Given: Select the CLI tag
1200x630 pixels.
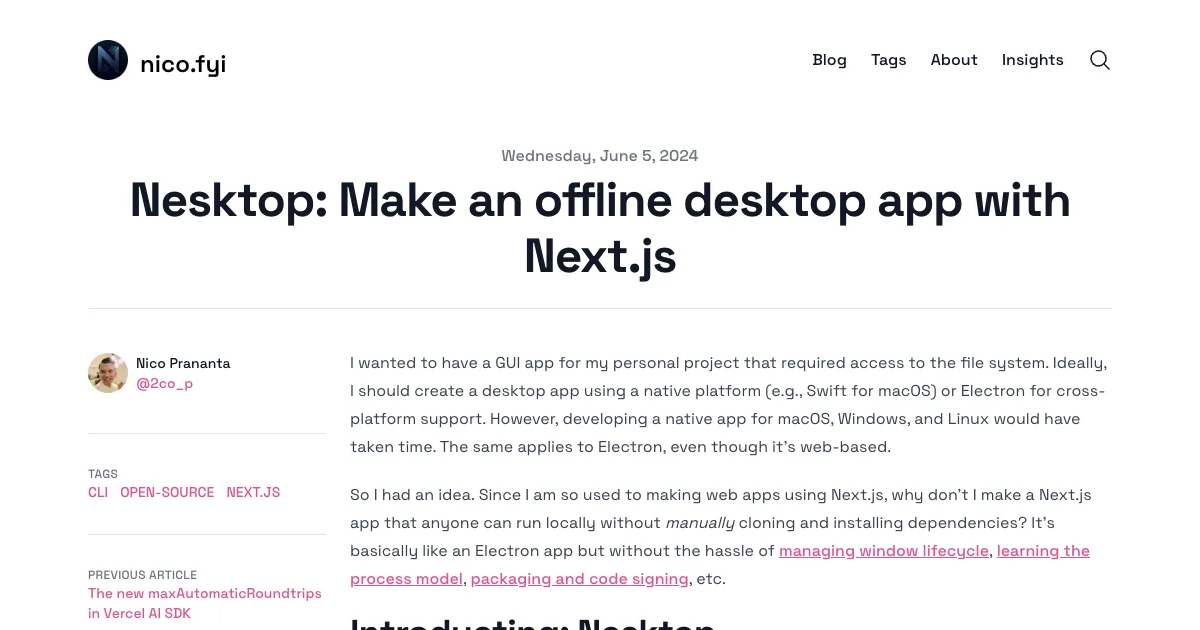Looking at the screenshot, I should 98,492.
